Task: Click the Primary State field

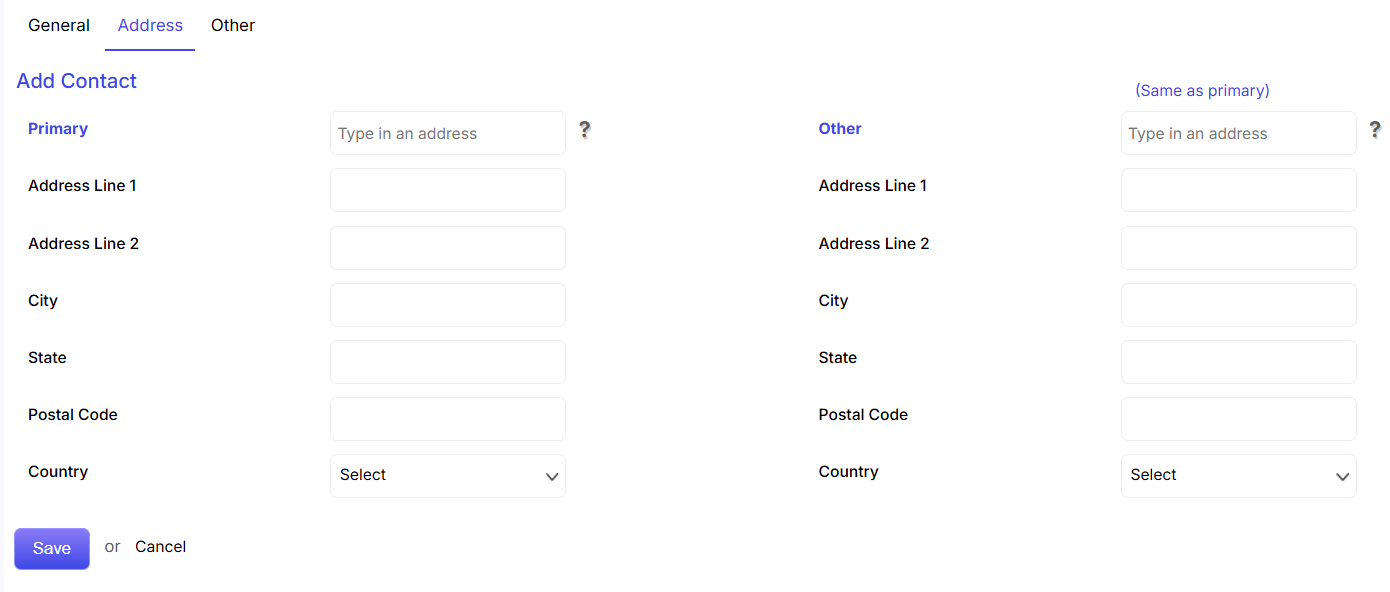Action: pyautogui.click(x=448, y=362)
